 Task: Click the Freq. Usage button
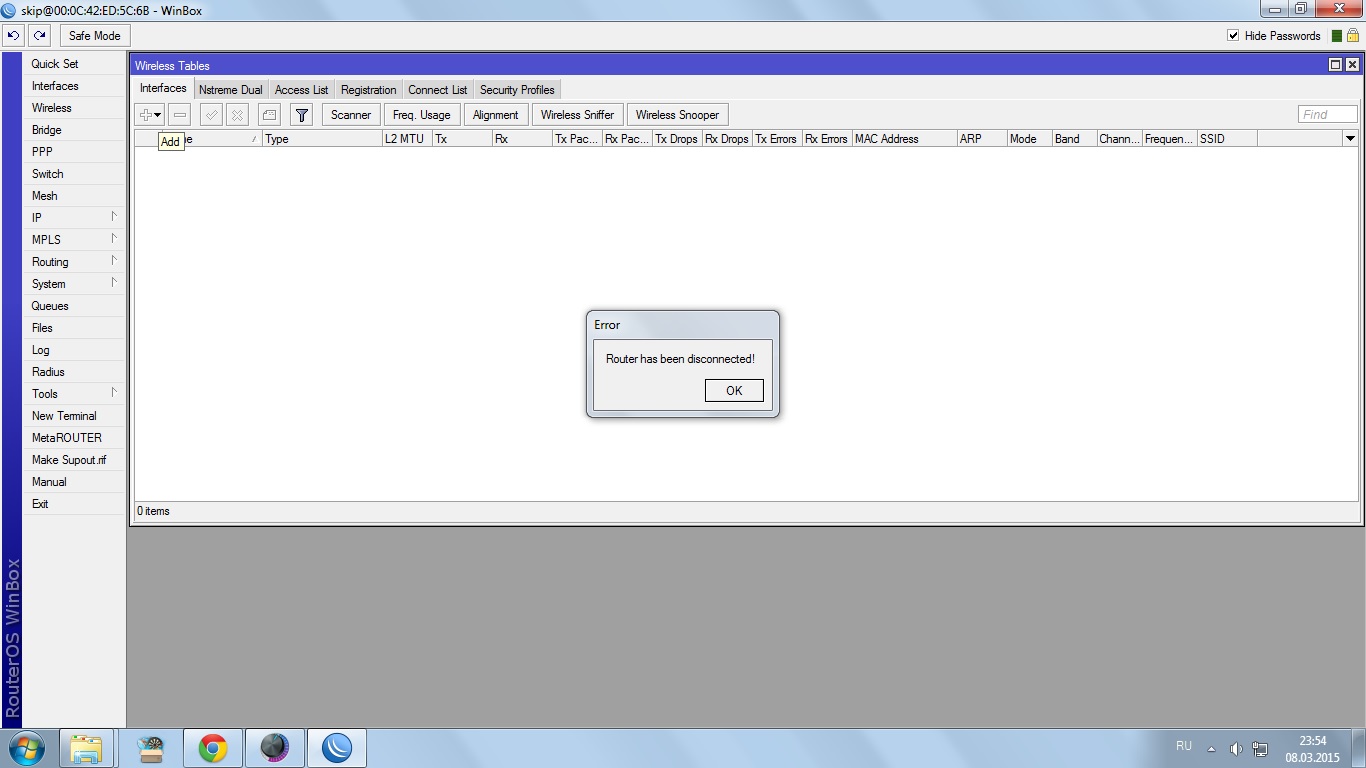(421, 115)
